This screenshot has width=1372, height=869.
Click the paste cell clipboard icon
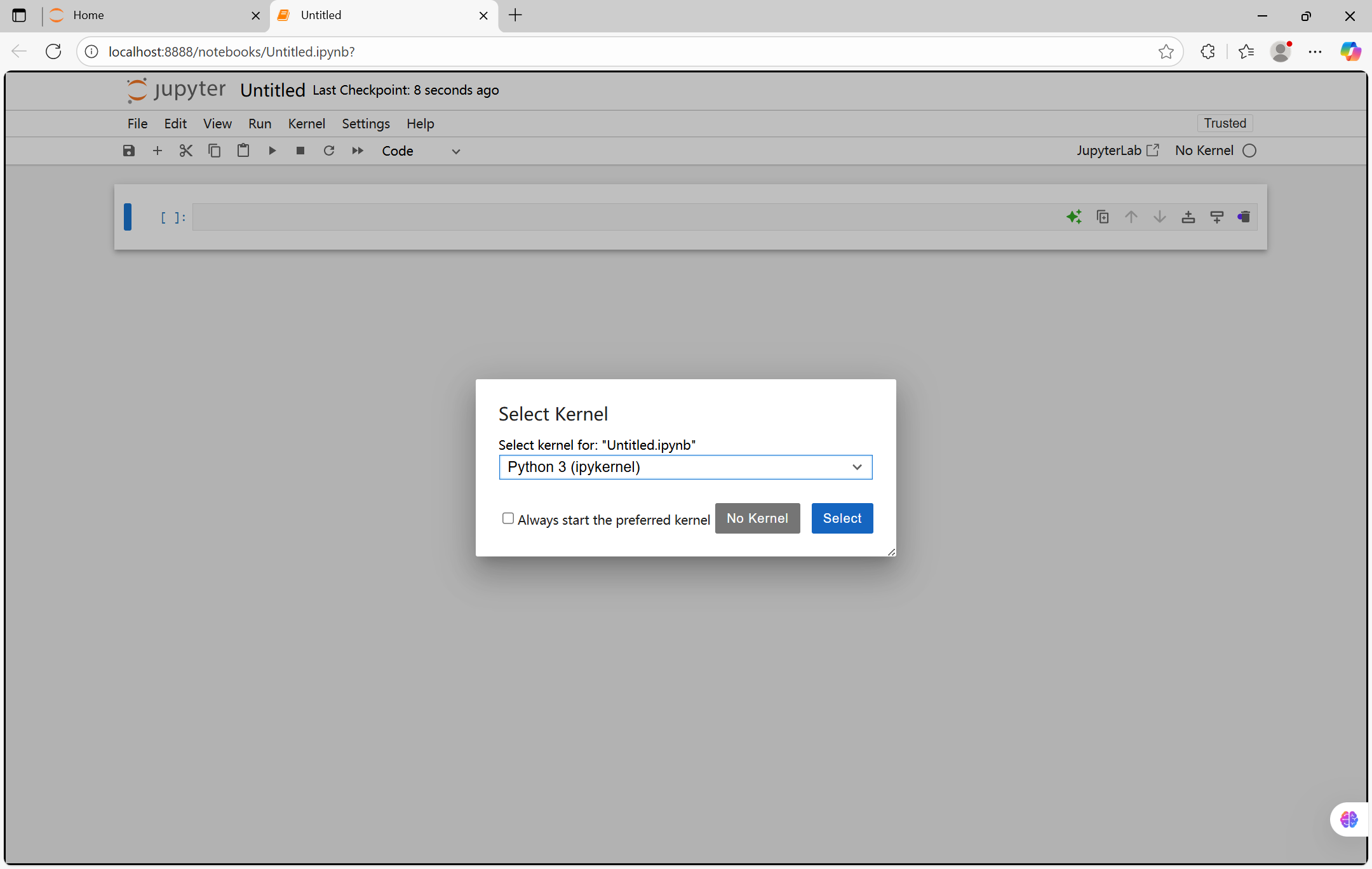(243, 151)
